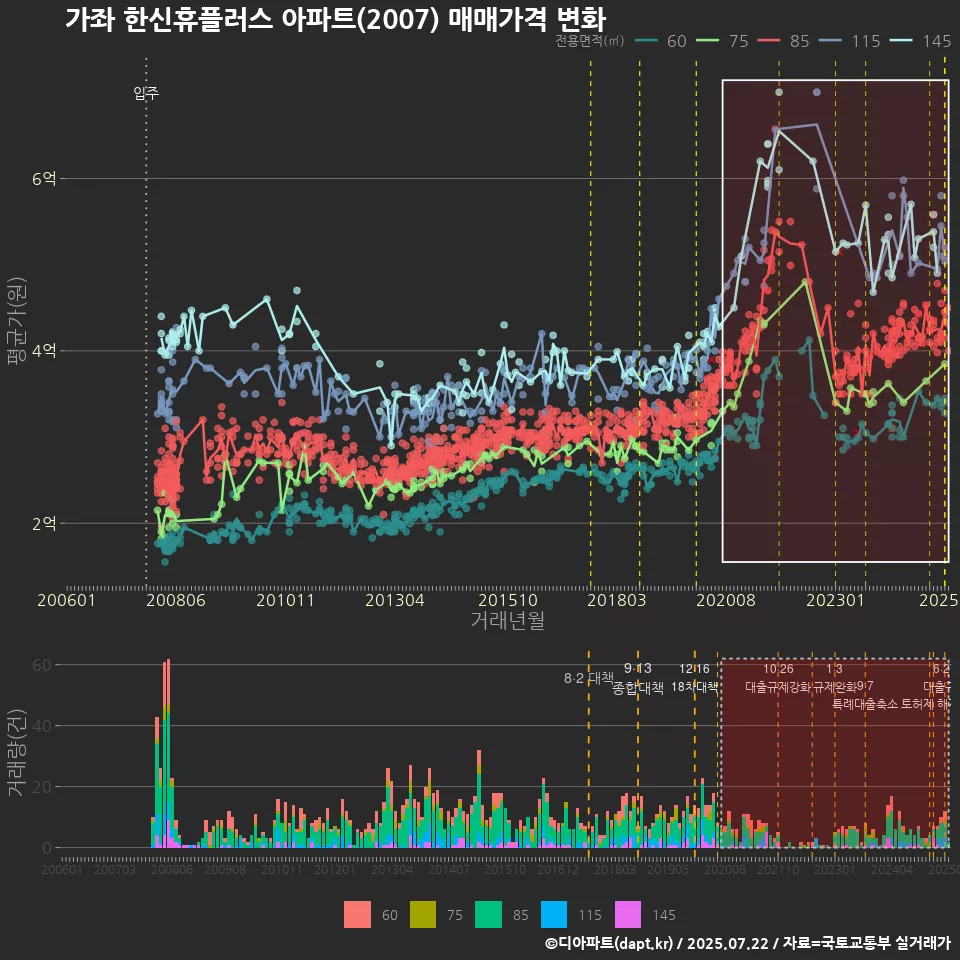Click the salmon 60 swatch in bottom legend

[x=357, y=915]
